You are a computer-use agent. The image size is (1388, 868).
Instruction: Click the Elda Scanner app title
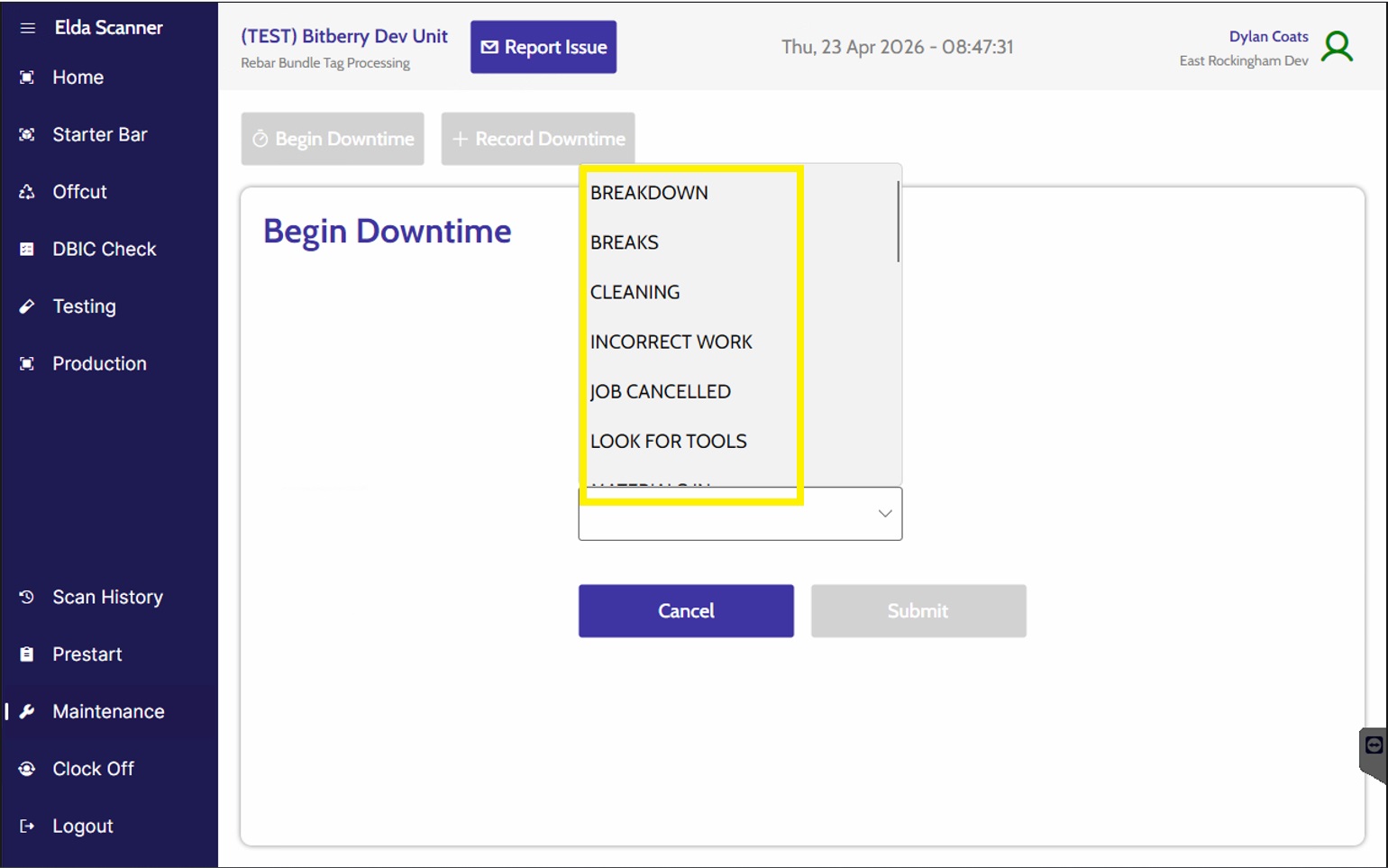point(109,28)
